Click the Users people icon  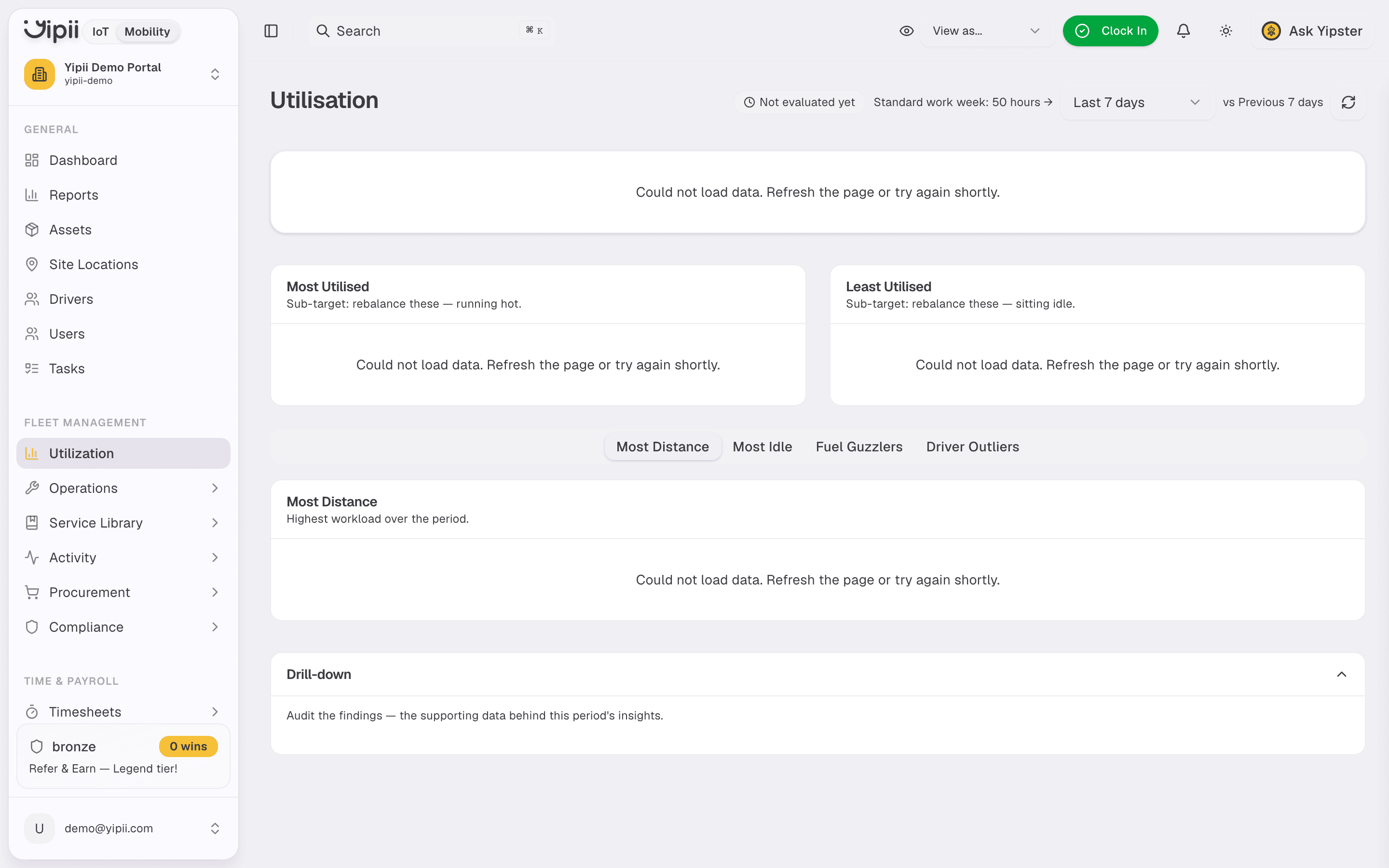click(x=31, y=334)
